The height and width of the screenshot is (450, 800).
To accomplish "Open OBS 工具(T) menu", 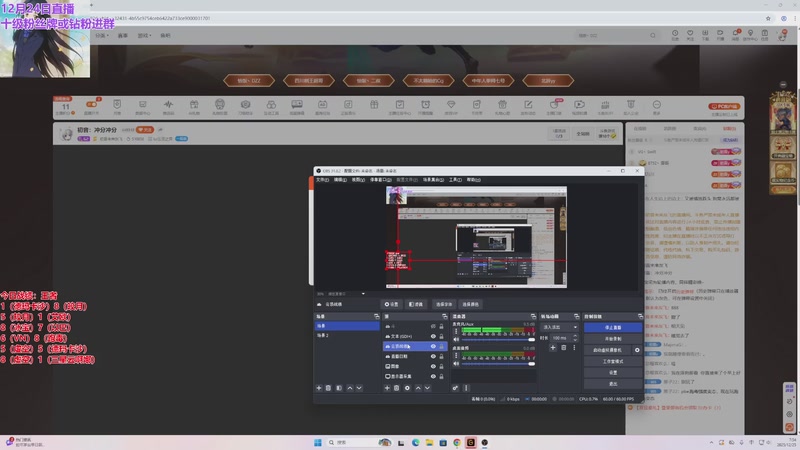I will click(x=456, y=180).
